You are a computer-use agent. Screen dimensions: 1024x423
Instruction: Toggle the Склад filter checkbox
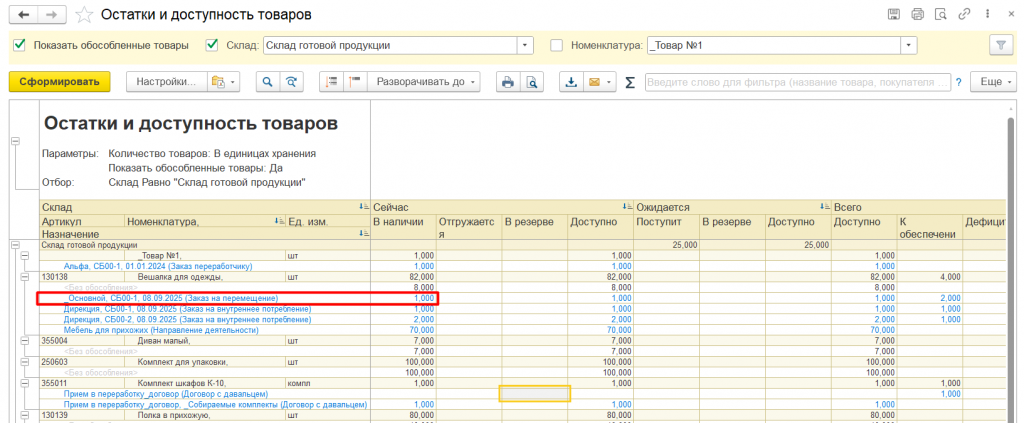coord(212,45)
